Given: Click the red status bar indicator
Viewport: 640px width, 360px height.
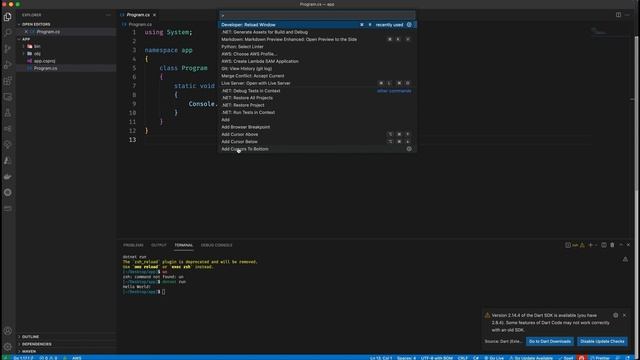Looking at the screenshot, I should click(582, 358).
